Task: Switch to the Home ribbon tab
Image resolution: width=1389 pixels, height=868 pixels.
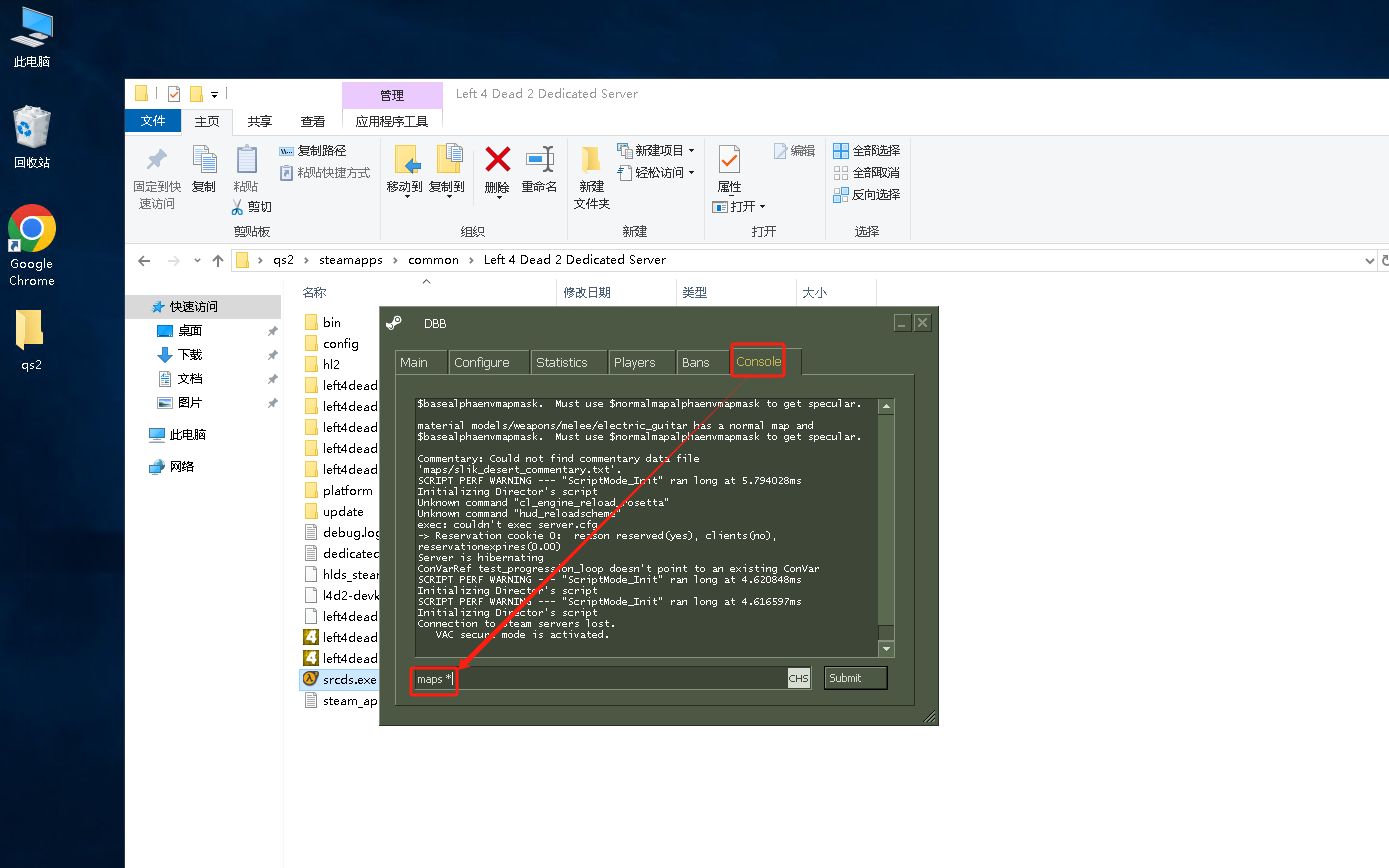Action: [207, 121]
